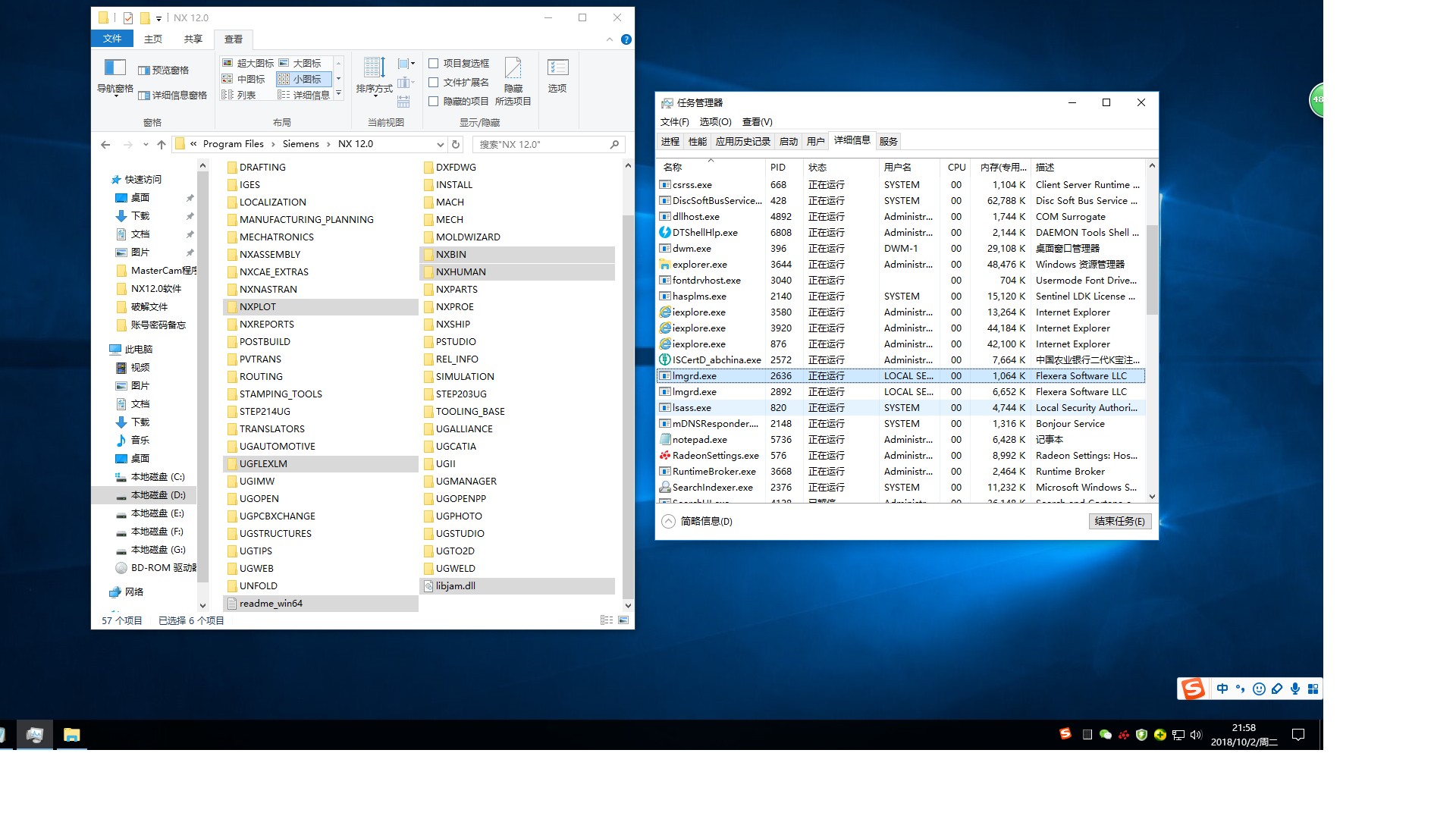Click the volume icon in system tray
This screenshot has height=819, width=1456.
pos(1196,735)
